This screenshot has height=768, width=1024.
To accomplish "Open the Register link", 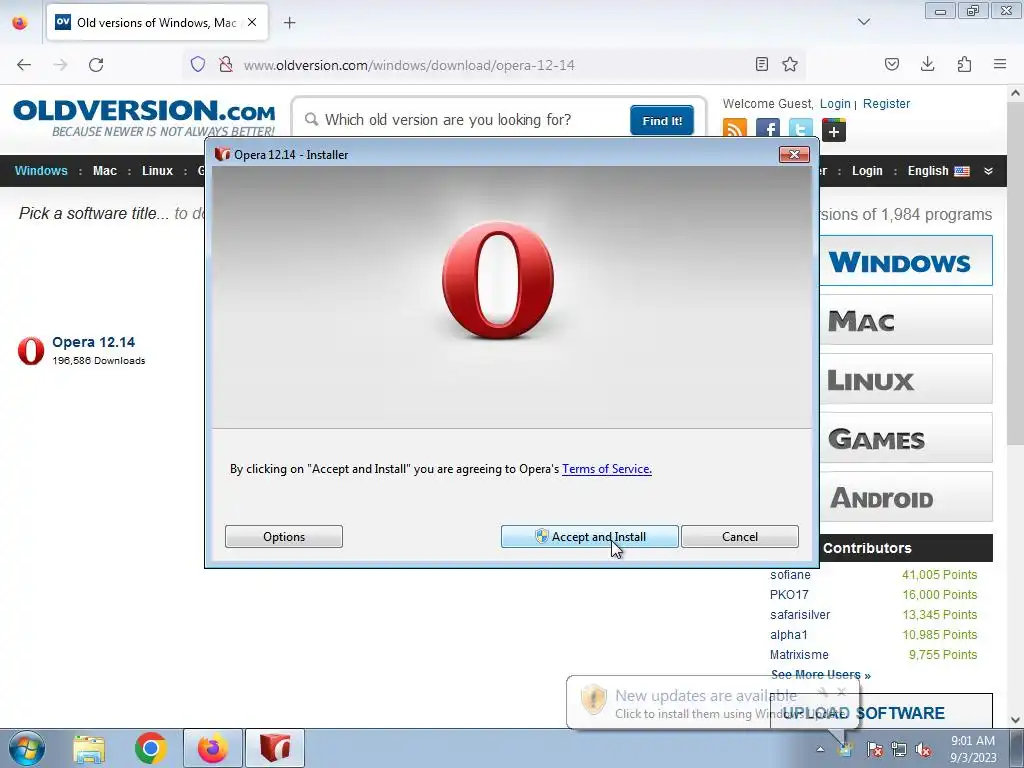I will point(886,104).
